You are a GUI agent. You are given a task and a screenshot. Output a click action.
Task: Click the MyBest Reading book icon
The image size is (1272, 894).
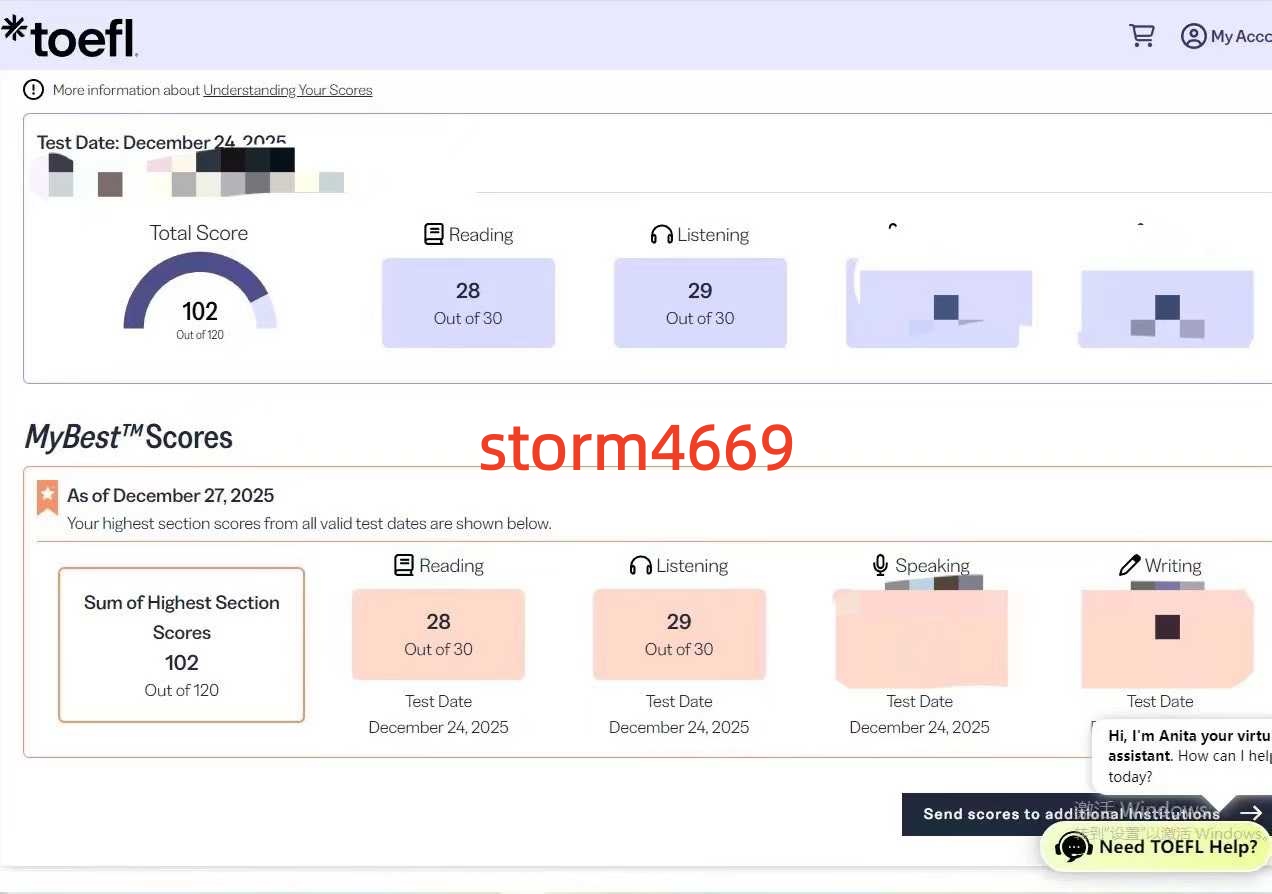404,566
